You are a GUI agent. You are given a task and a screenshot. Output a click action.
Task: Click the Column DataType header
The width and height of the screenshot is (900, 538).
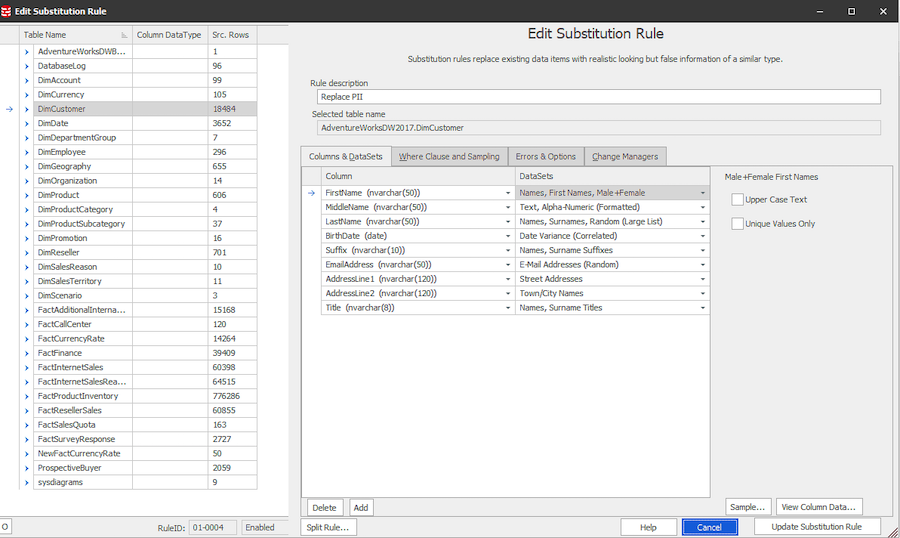[x=170, y=35]
